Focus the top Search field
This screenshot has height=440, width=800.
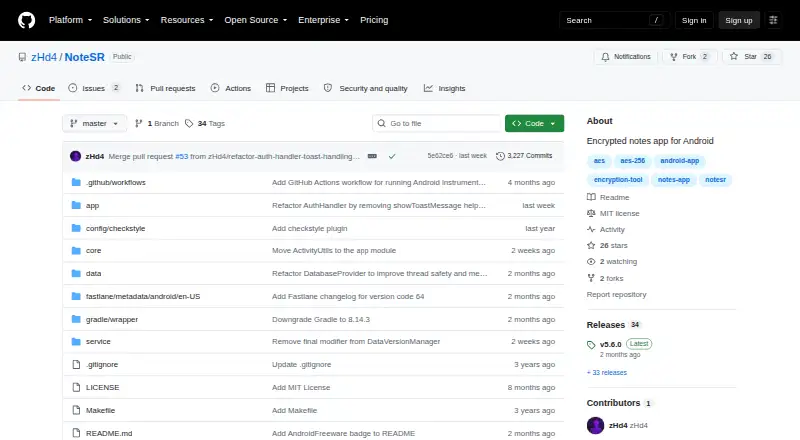point(614,20)
